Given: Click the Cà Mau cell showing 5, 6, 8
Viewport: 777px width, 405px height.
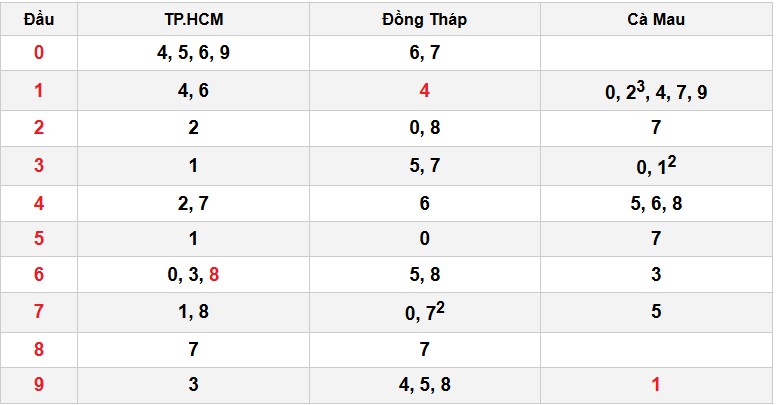Looking at the screenshot, I should coord(656,203).
